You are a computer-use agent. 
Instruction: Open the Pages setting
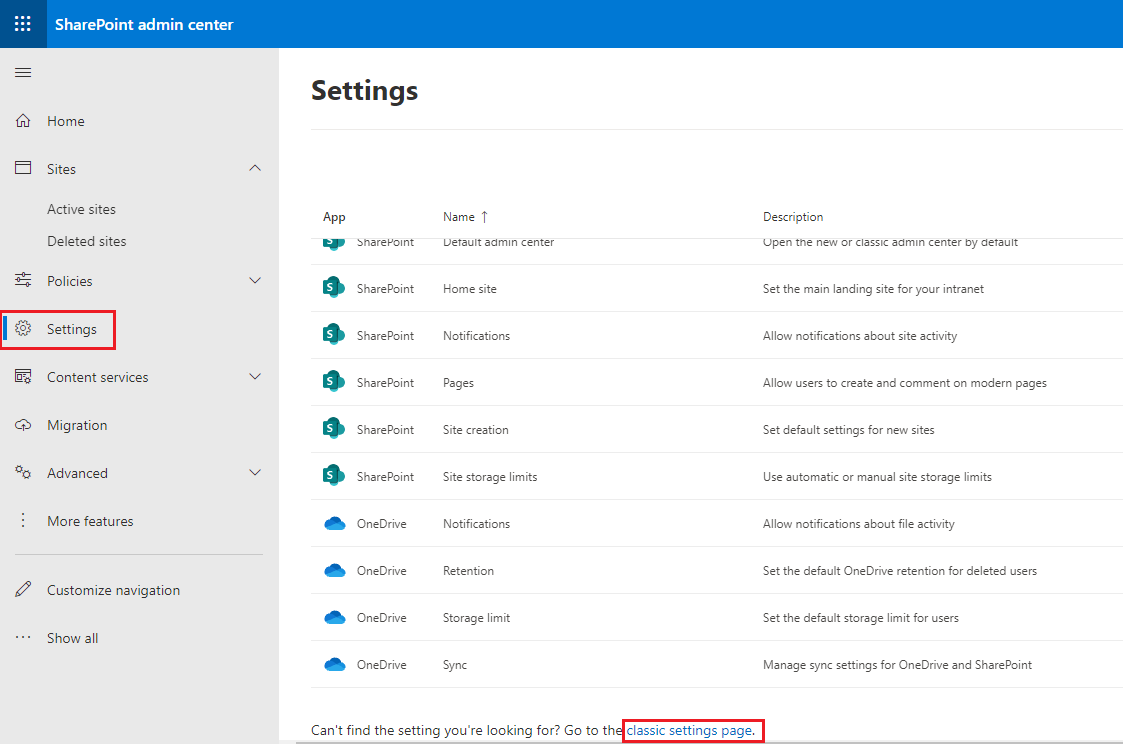tap(458, 383)
